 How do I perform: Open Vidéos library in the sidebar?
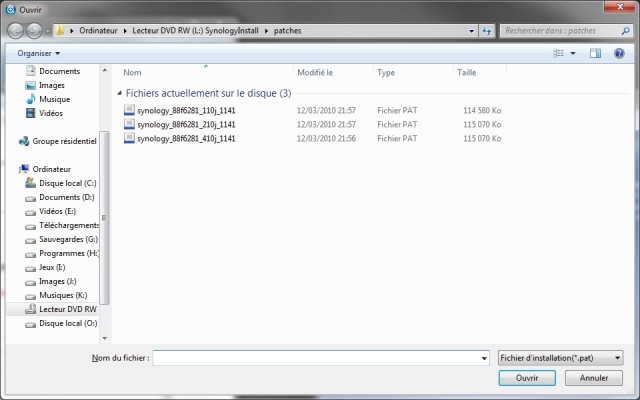click(51, 113)
